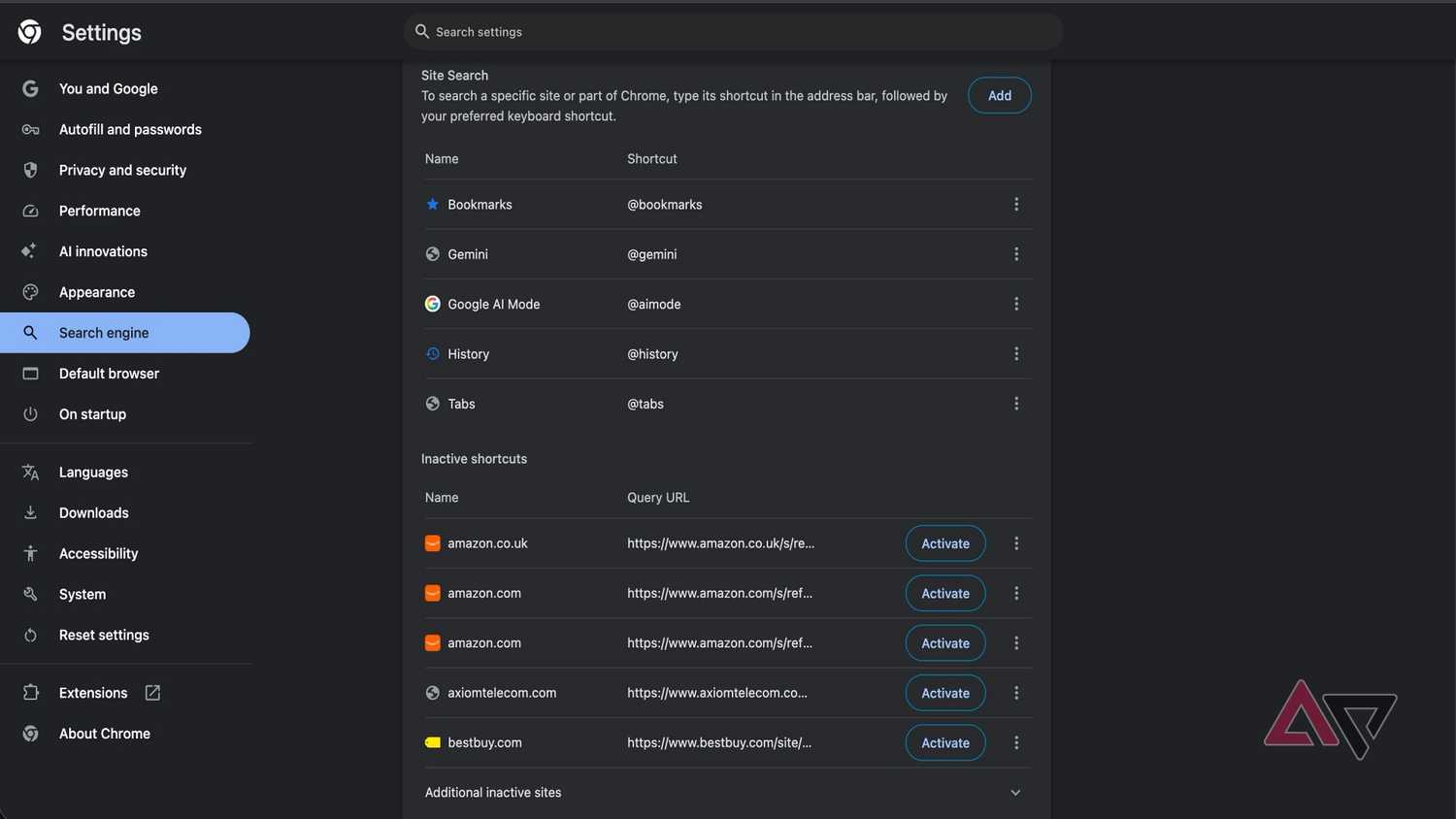1456x819 pixels.
Task: Click the "@tabs" shortcut text
Action: coord(645,404)
